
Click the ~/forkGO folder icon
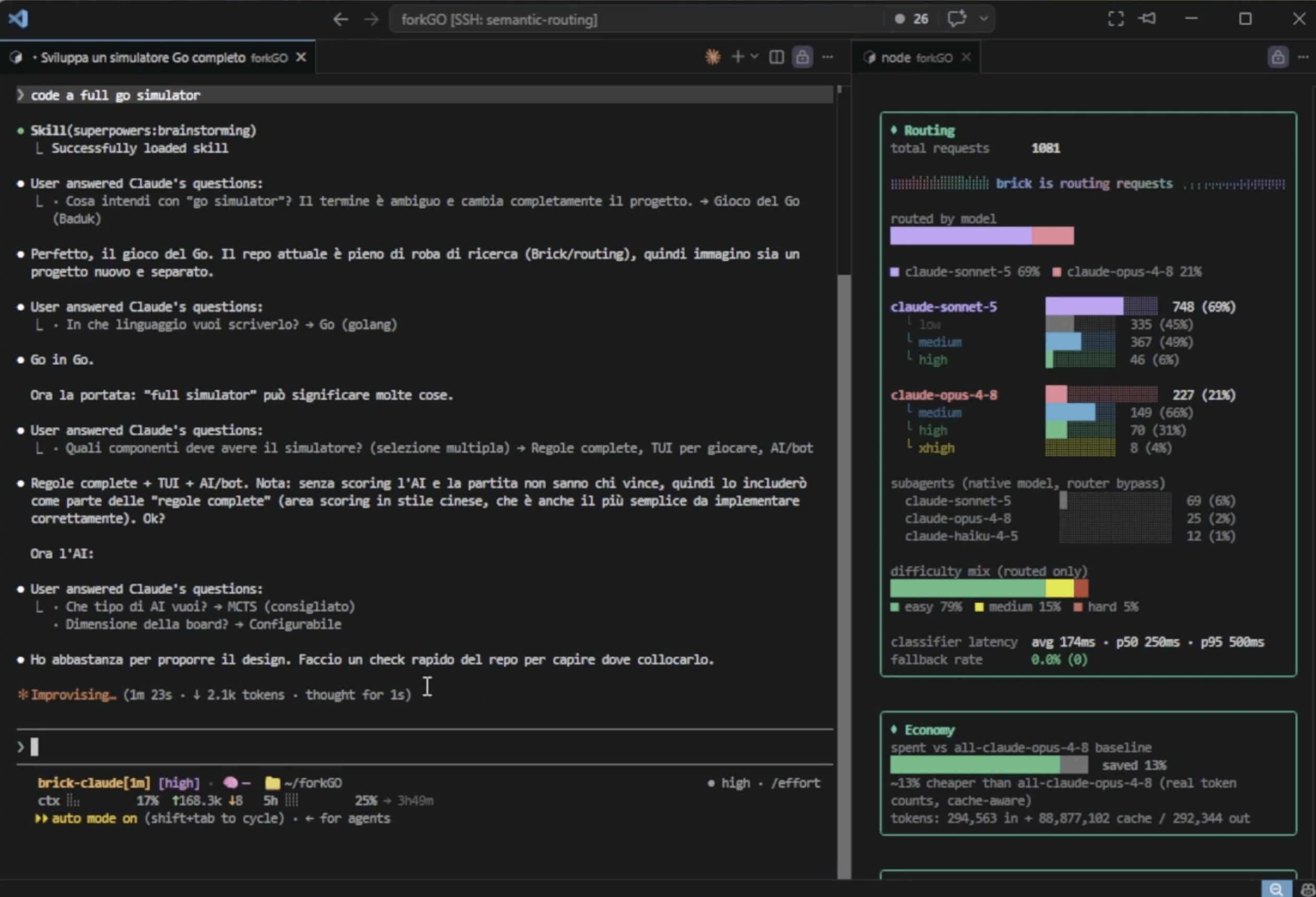point(272,783)
